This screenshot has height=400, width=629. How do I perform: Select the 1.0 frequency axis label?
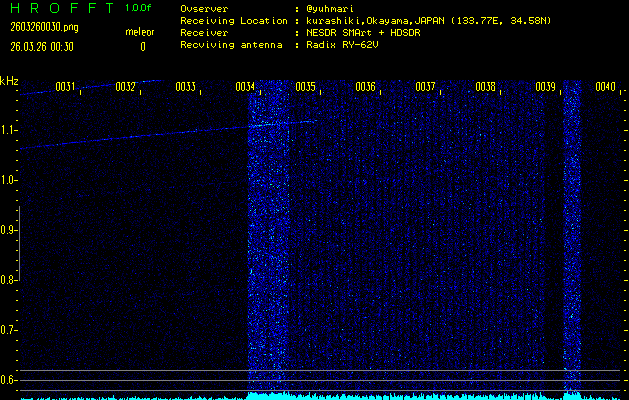pyautogui.click(x=10, y=180)
